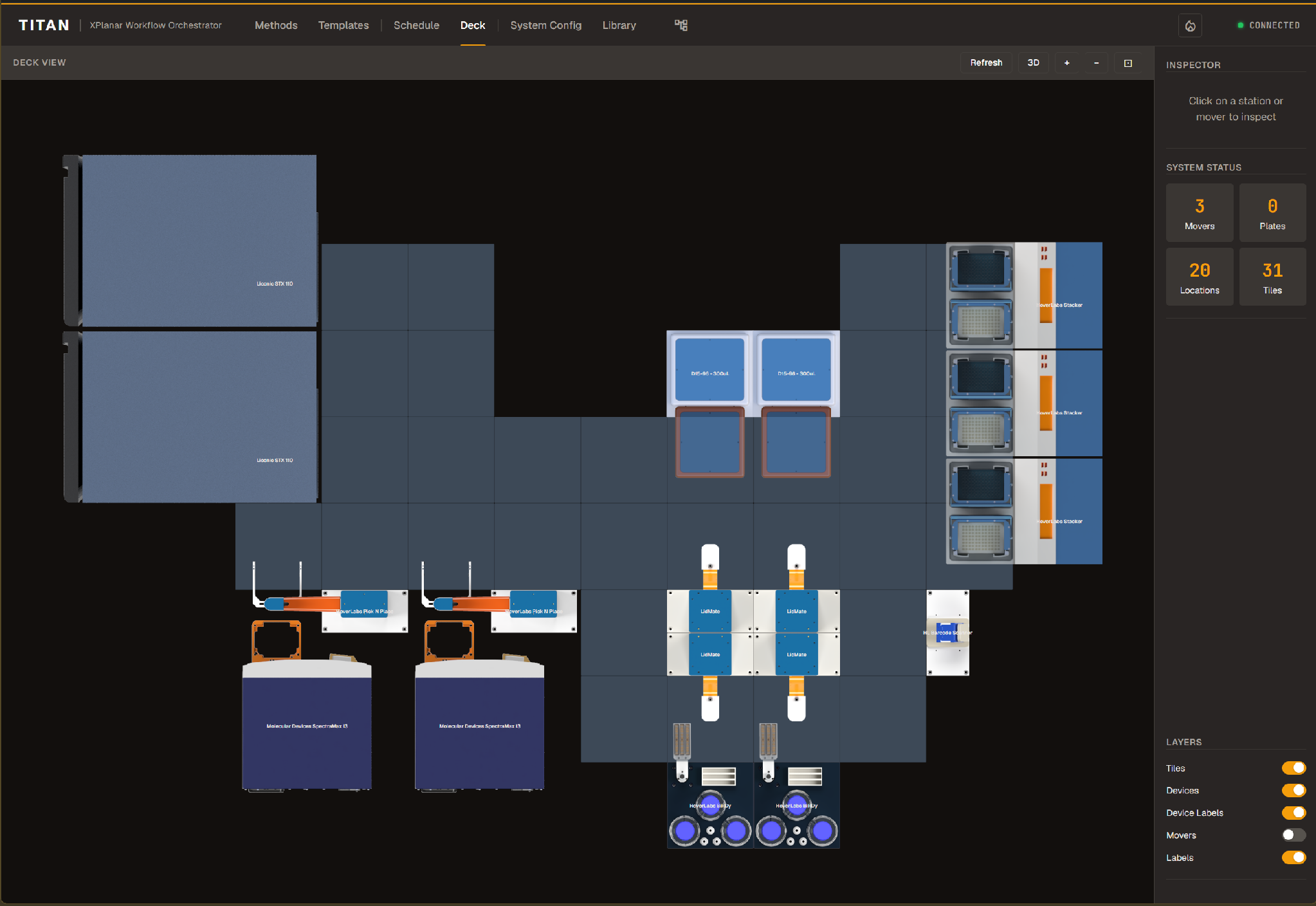
Task: Click the 0 Plates status card
Action: (1272, 212)
